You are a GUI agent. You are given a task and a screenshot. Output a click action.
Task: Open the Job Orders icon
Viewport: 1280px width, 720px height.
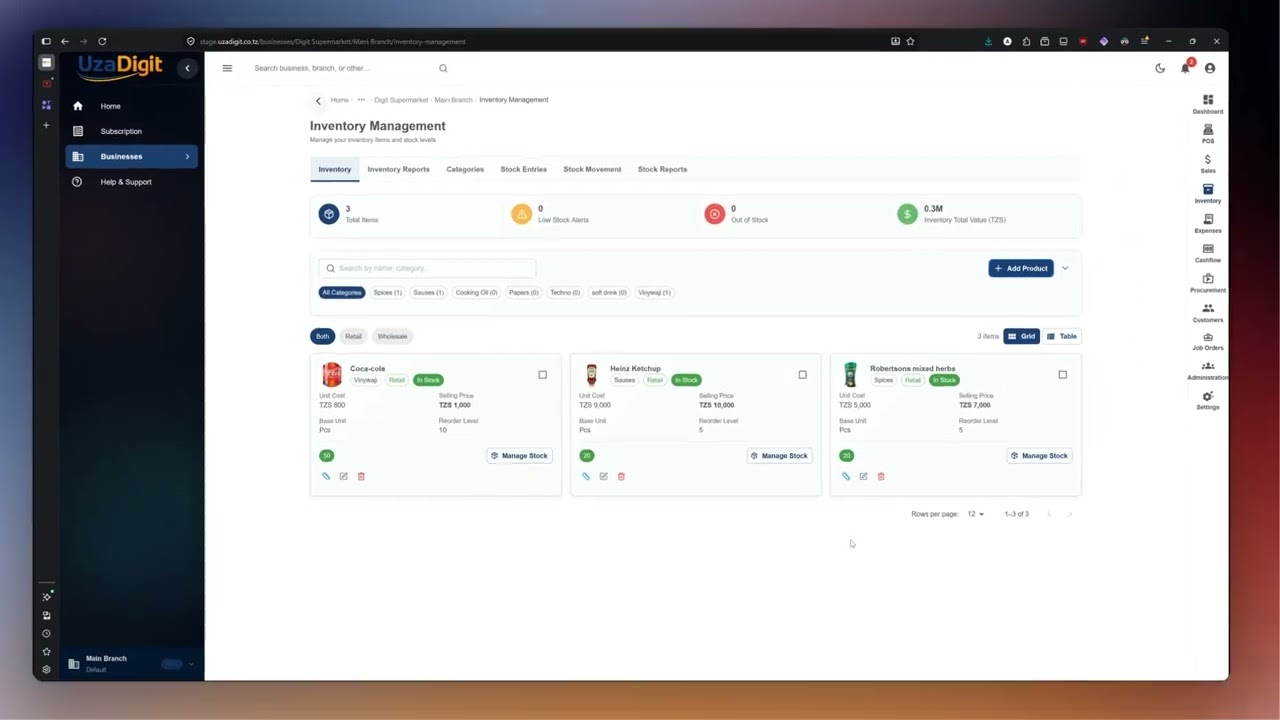point(1208,341)
